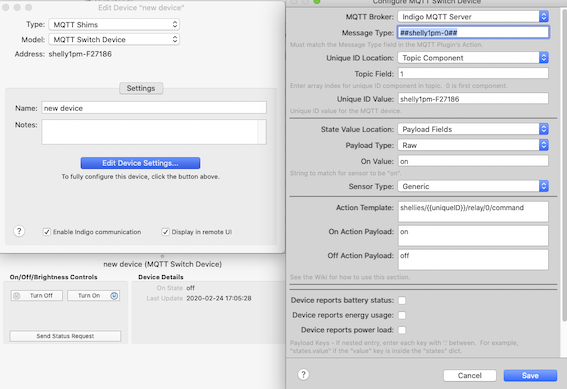Cancel the MQTT Switch configuration

pos(470,376)
